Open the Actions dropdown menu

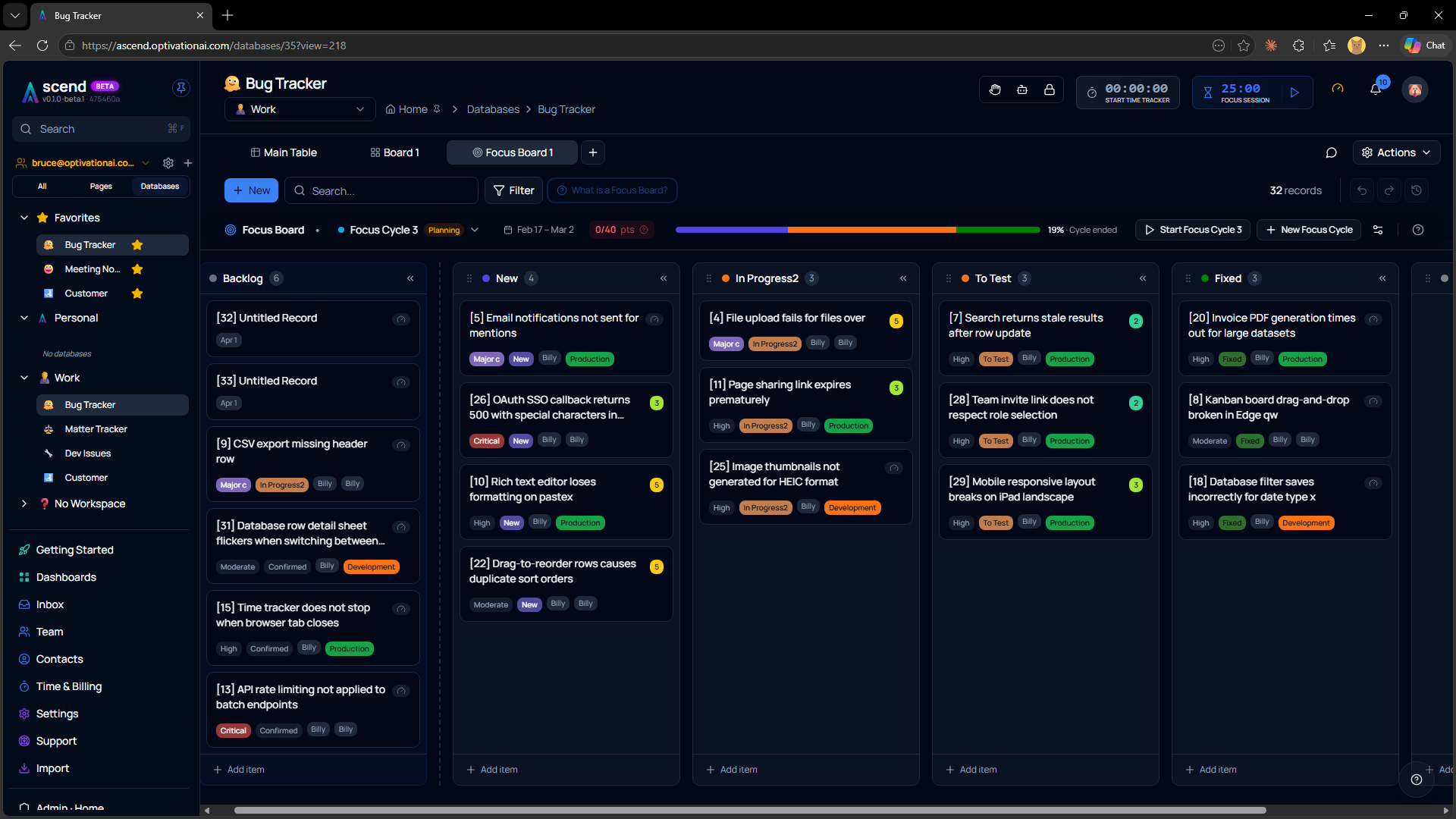click(1396, 152)
